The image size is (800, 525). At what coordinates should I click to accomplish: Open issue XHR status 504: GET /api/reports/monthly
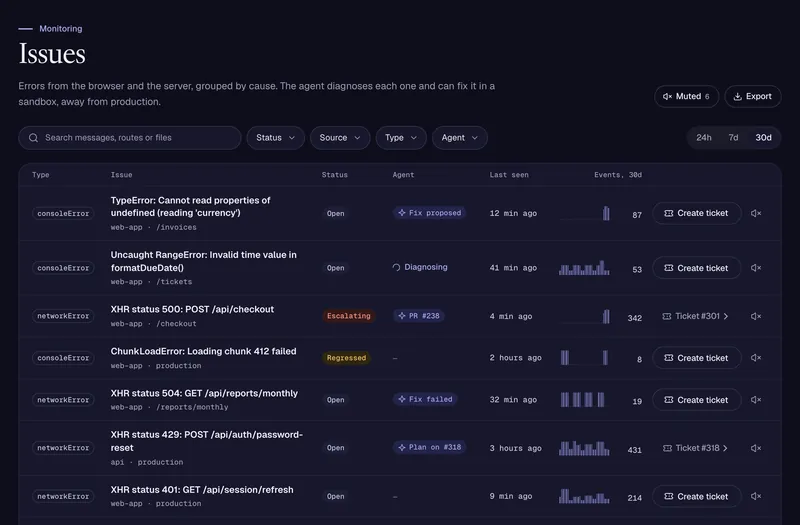pos(204,393)
